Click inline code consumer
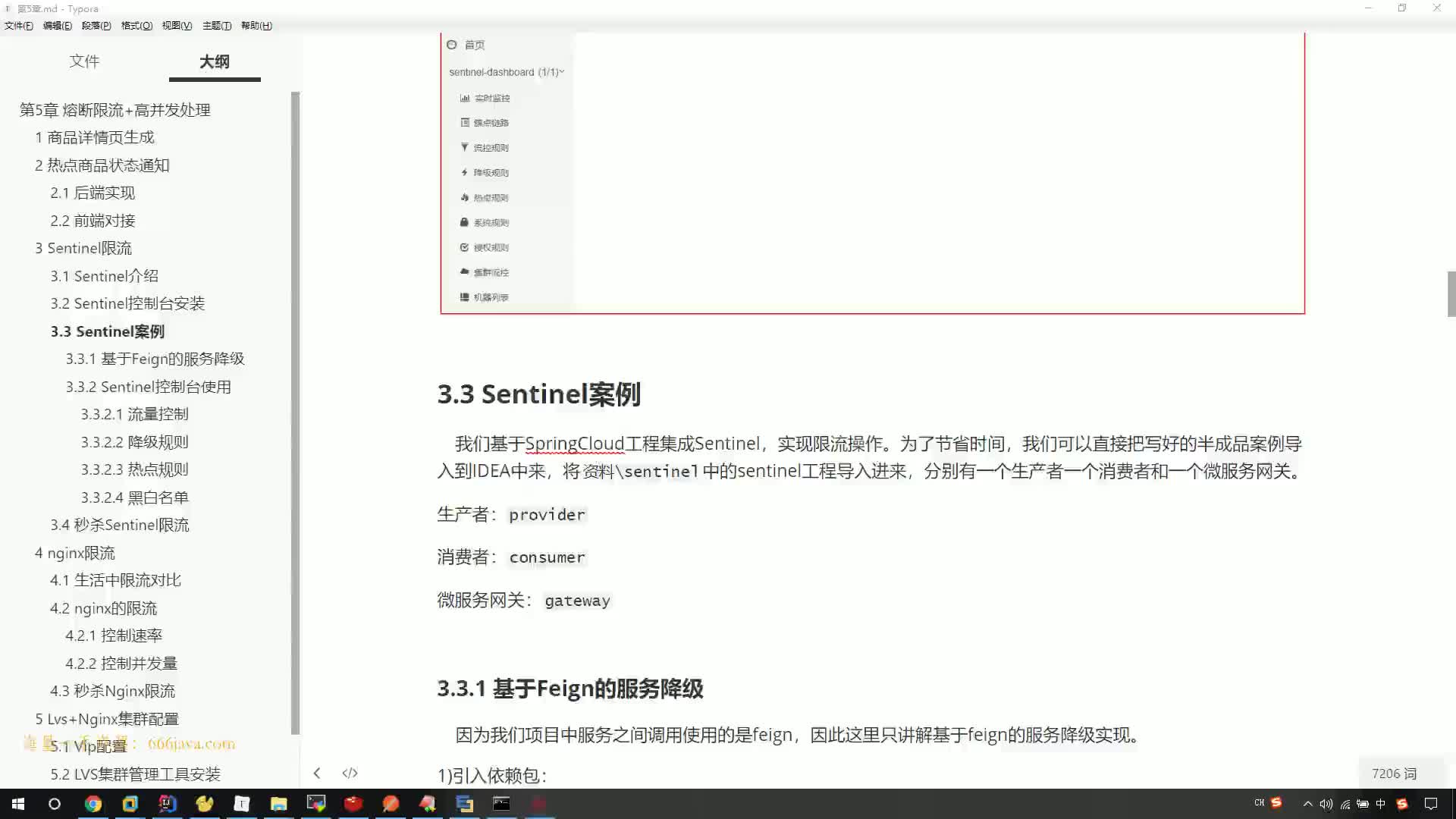 [547, 557]
